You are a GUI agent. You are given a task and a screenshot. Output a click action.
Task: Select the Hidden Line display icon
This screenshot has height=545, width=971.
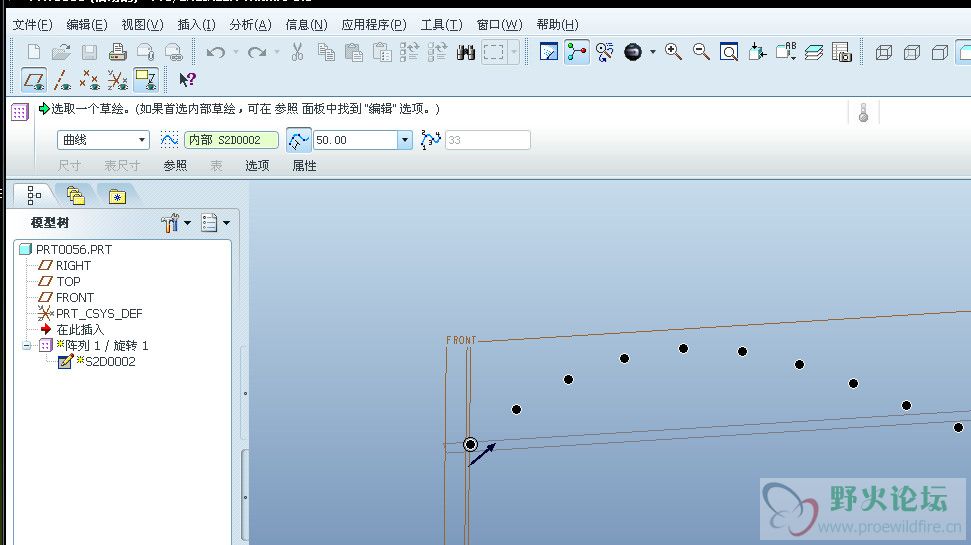[912, 52]
